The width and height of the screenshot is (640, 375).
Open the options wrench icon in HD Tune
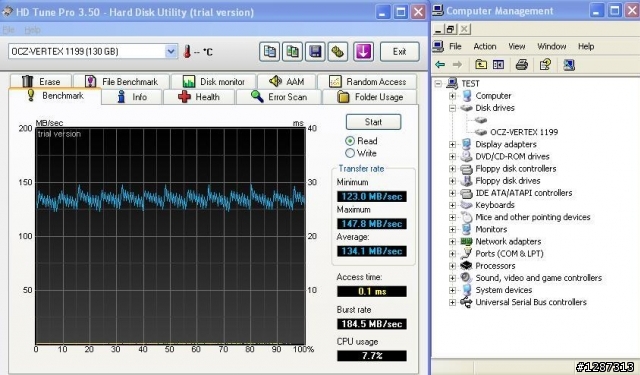pyautogui.click(x=338, y=52)
